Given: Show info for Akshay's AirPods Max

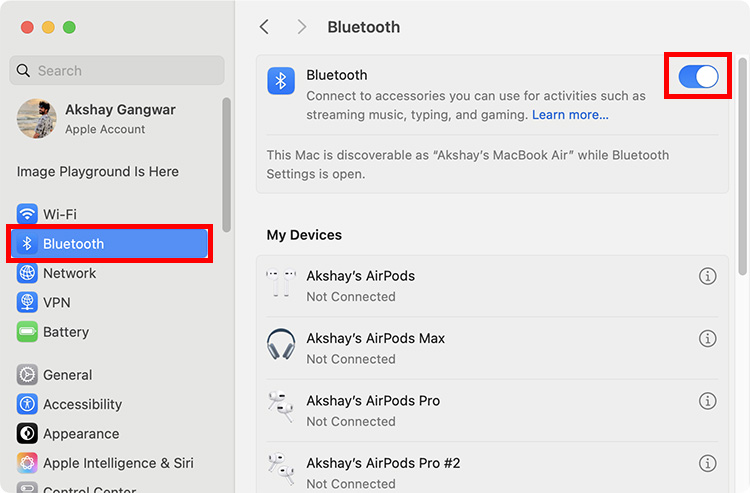Looking at the screenshot, I should (707, 339).
